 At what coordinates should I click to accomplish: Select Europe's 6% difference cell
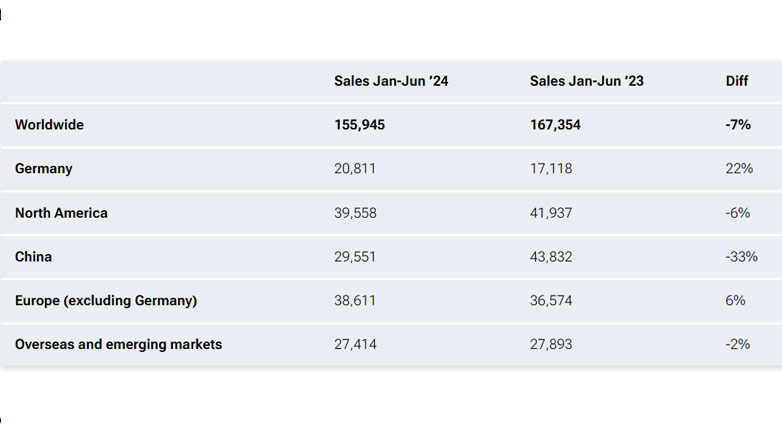coord(736,301)
